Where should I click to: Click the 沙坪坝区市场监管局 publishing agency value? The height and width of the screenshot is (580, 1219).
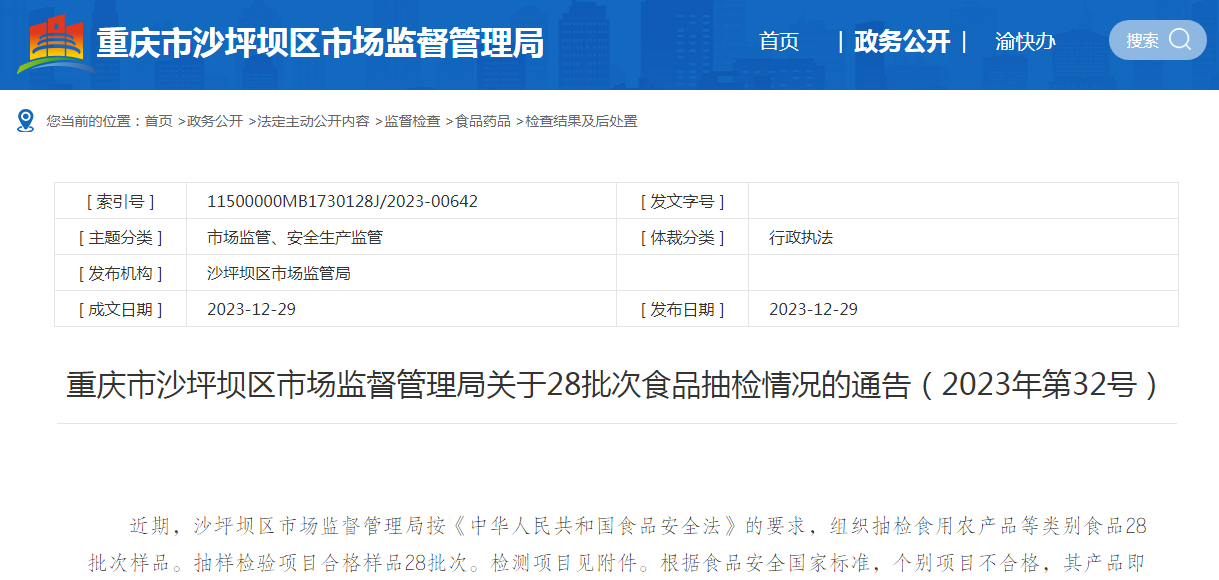[278, 273]
